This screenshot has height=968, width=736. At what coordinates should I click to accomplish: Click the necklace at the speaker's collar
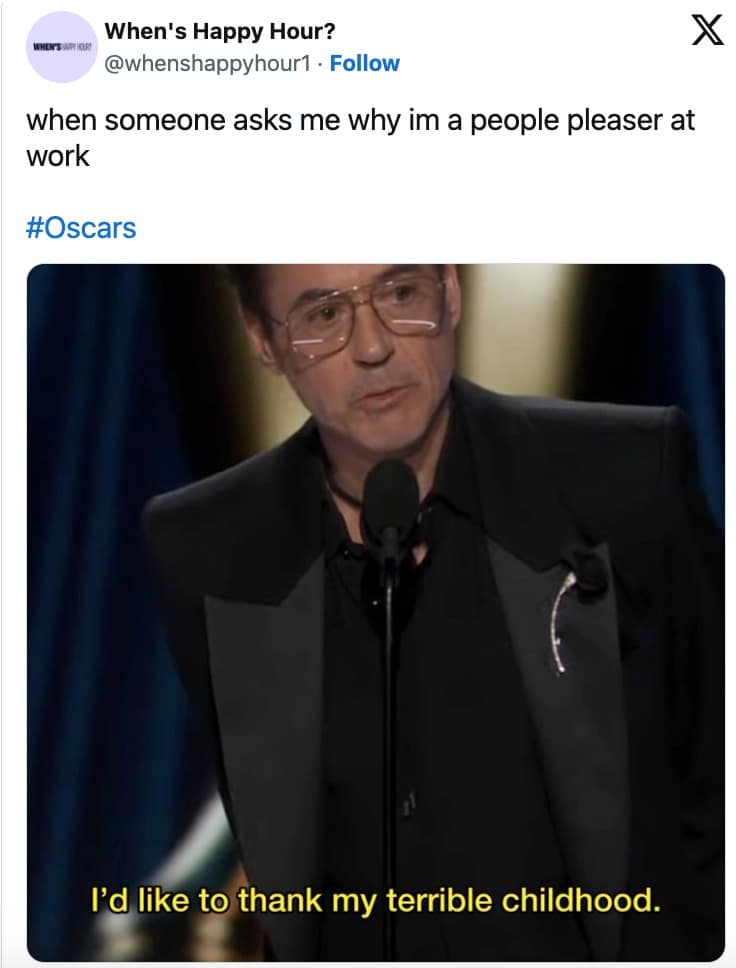[345, 492]
